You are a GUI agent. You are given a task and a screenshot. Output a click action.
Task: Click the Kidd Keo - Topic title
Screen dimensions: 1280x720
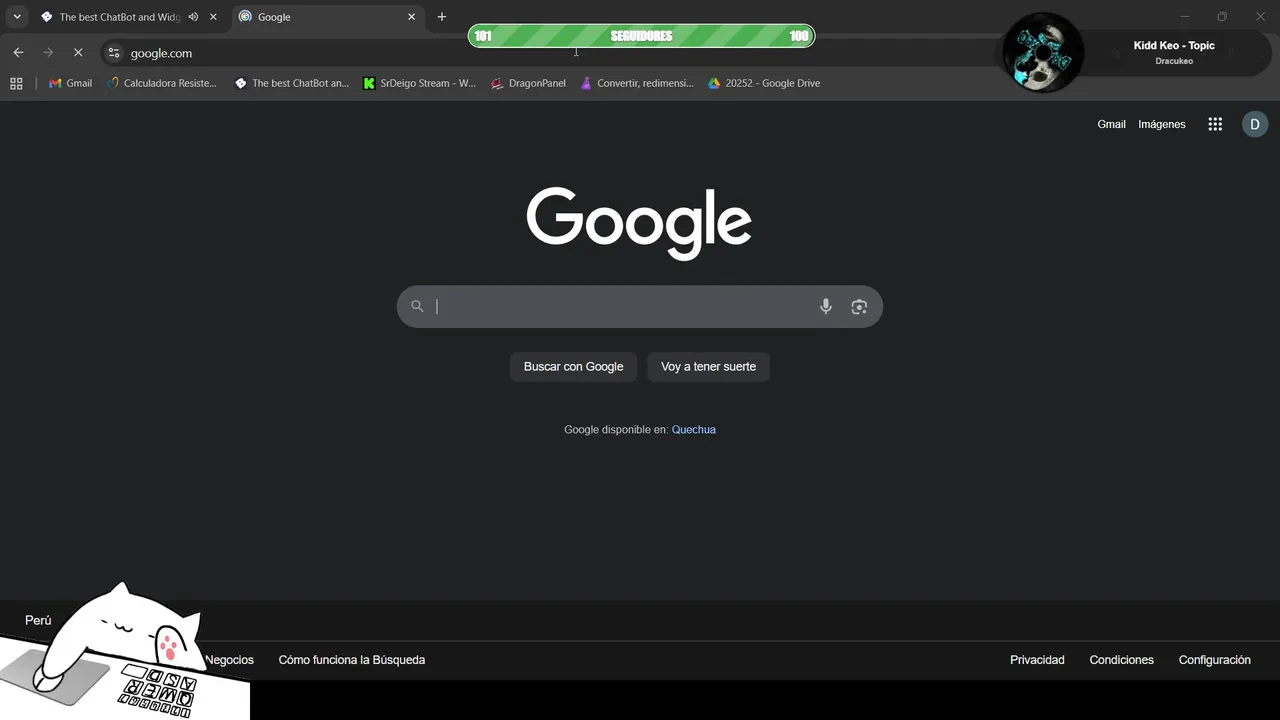(1174, 45)
